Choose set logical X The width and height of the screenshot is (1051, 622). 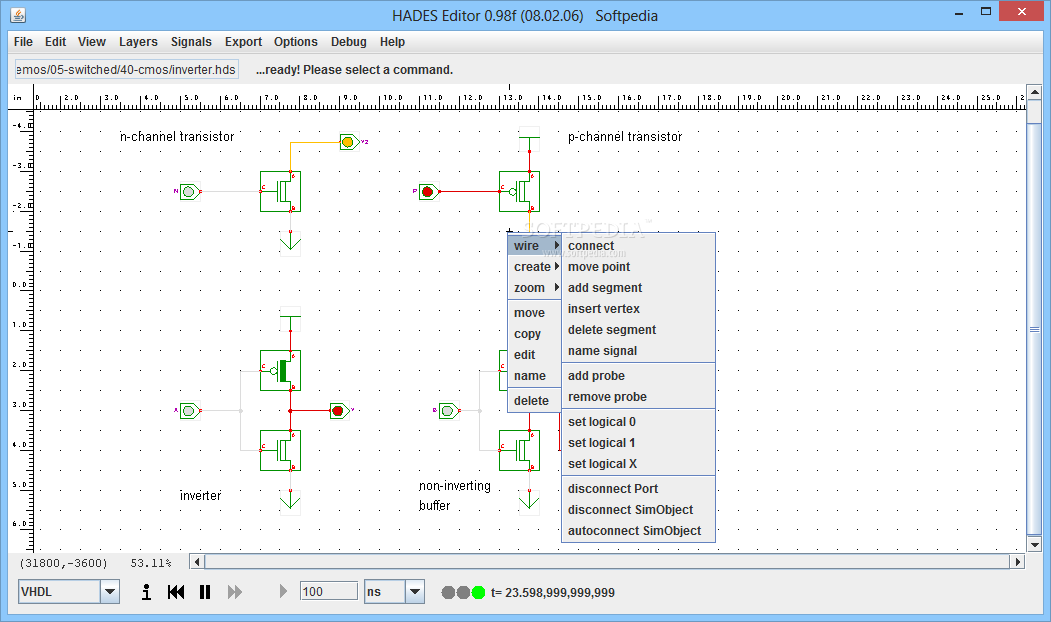click(638, 464)
